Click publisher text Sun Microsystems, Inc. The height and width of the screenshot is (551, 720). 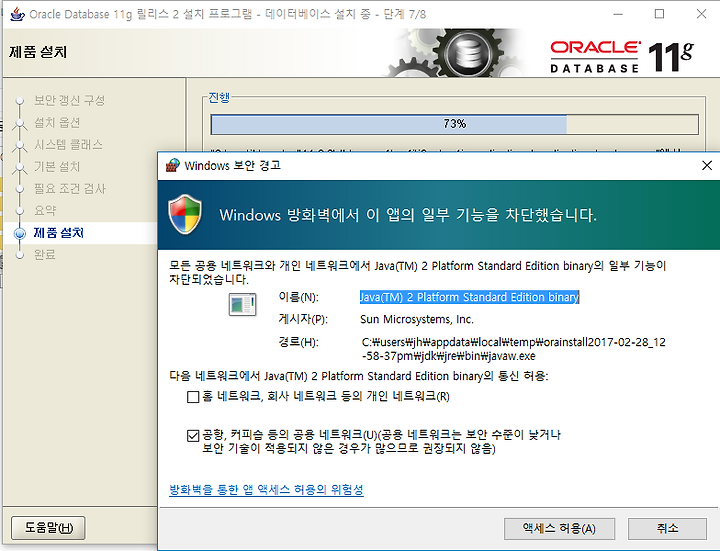pos(416,320)
